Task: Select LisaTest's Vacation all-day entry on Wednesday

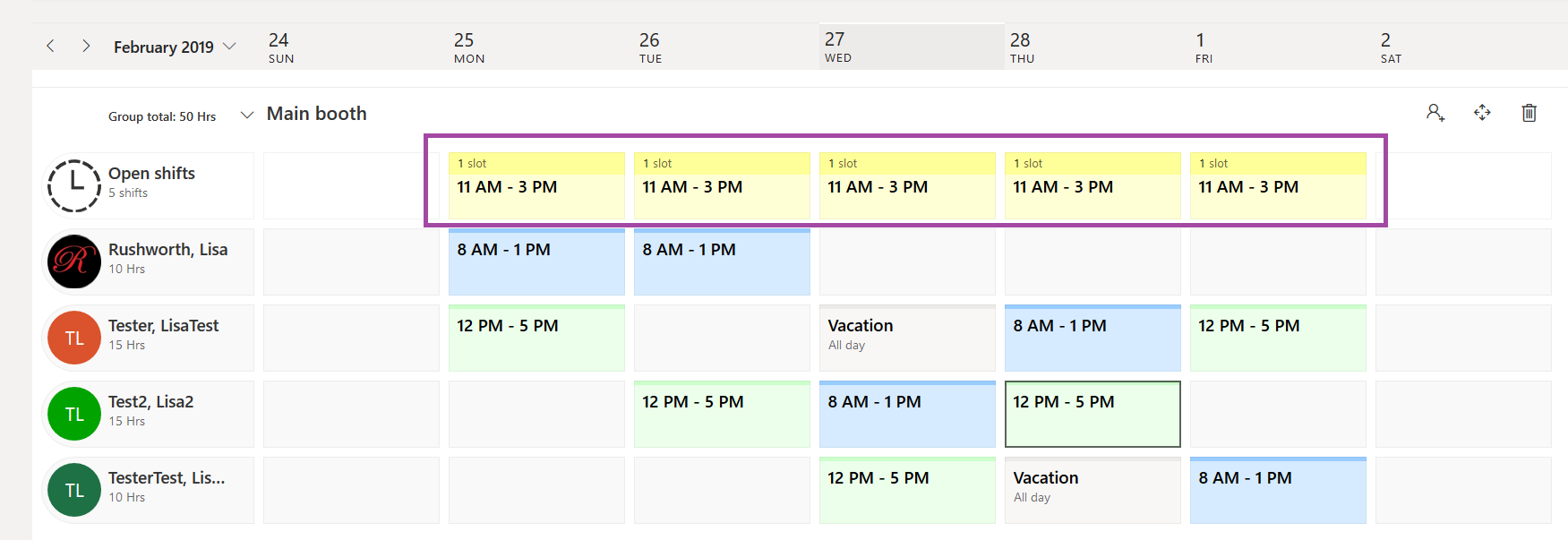Action: [x=906, y=338]
